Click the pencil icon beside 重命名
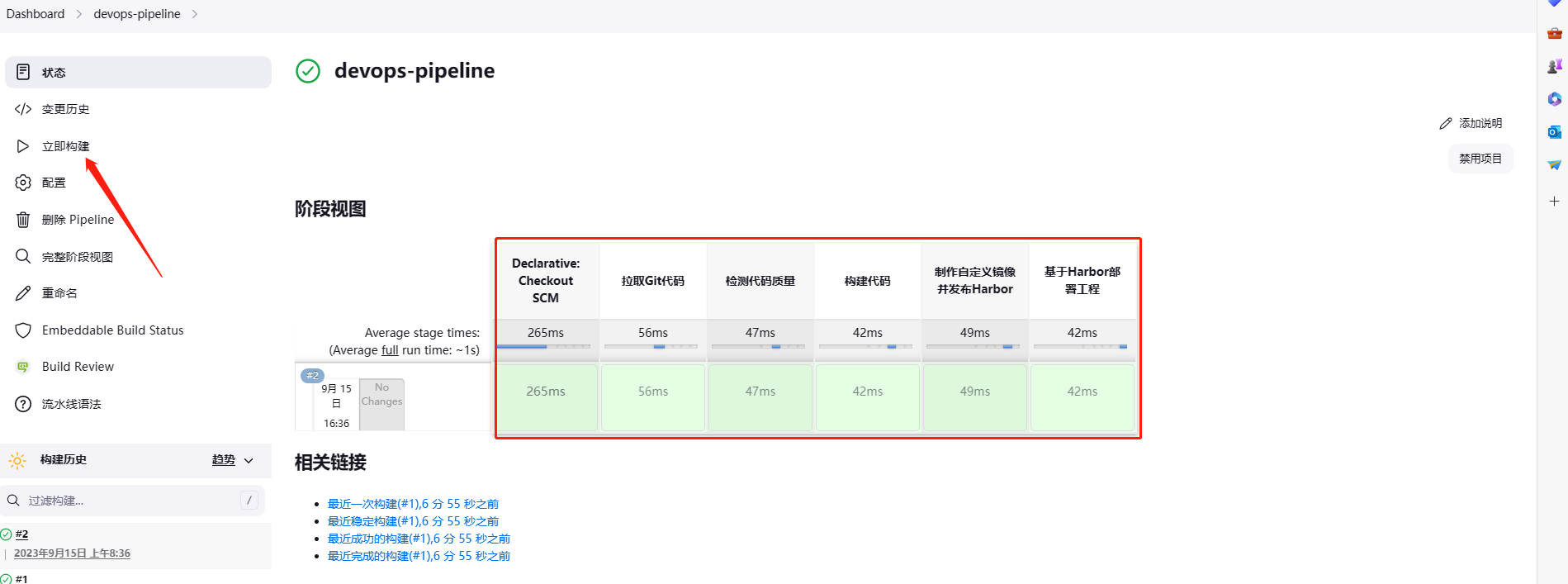This screenshot has width=1568, height=584. [x=23, y=293]
